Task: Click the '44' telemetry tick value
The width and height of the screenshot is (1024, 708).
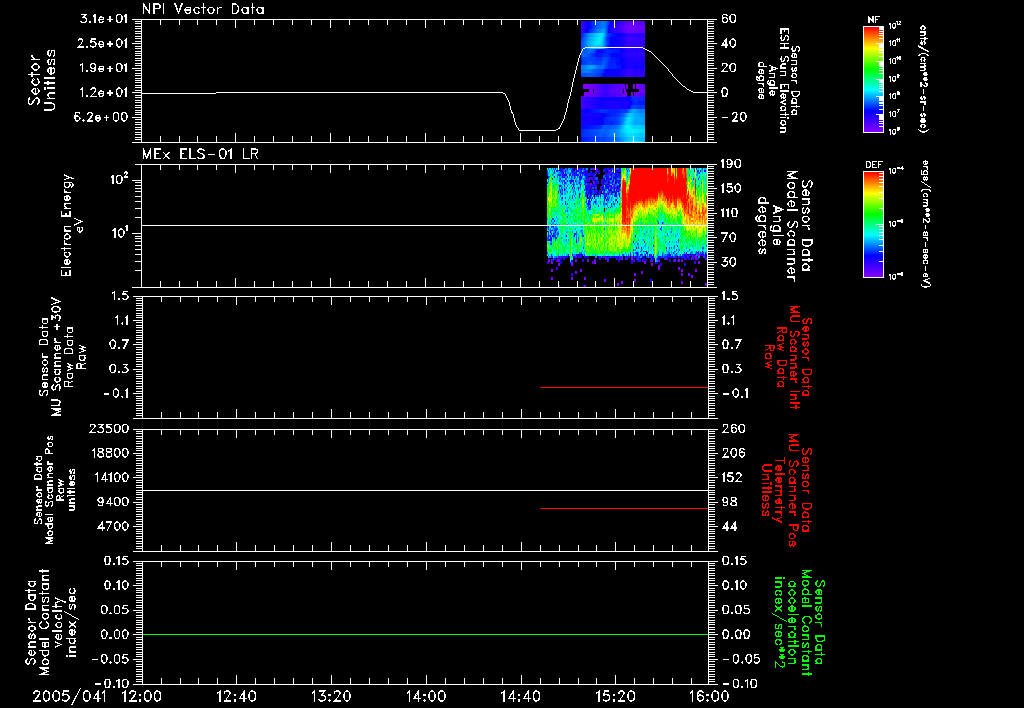Action: click(x=729, y=526)
